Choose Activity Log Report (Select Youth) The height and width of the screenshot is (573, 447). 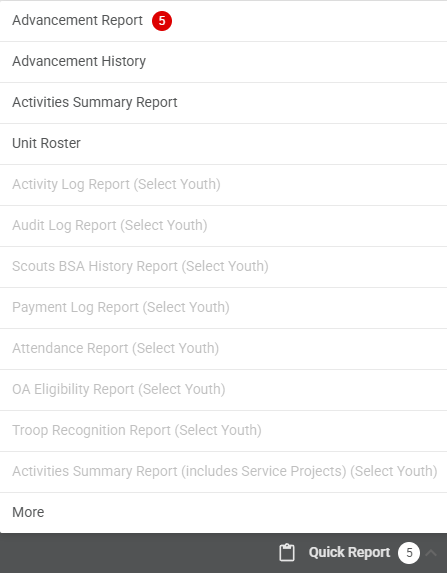click(223, 185)
